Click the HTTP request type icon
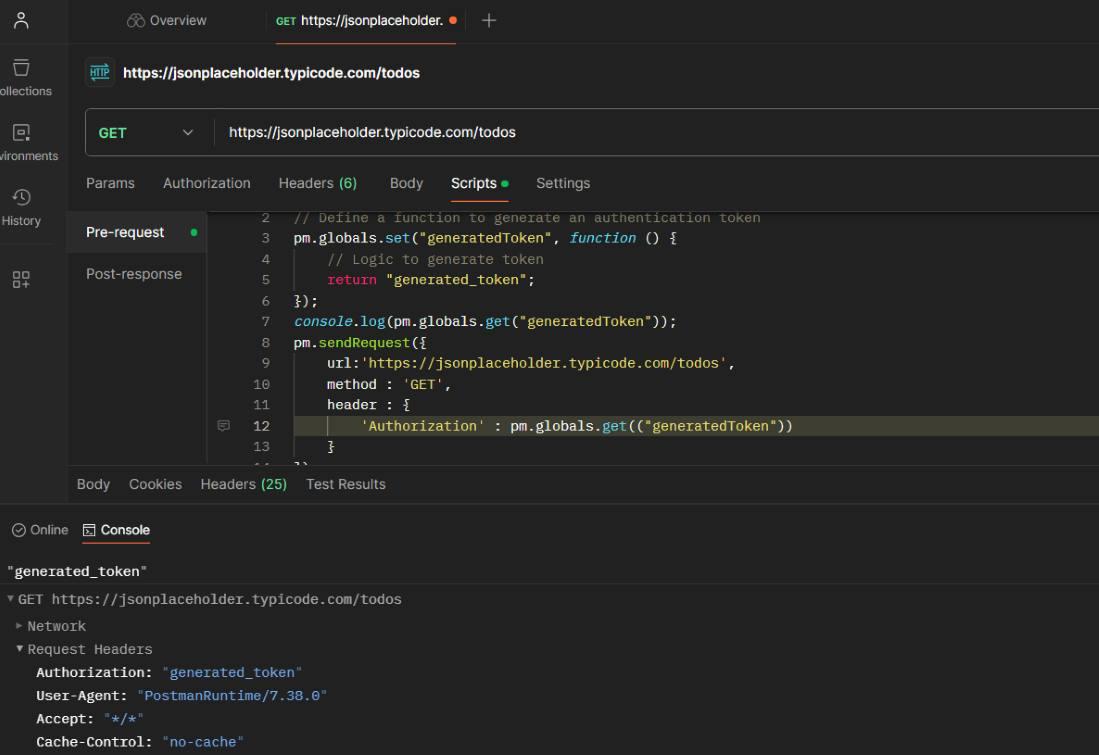This screenshot has height=755, width=1099. 100,72
